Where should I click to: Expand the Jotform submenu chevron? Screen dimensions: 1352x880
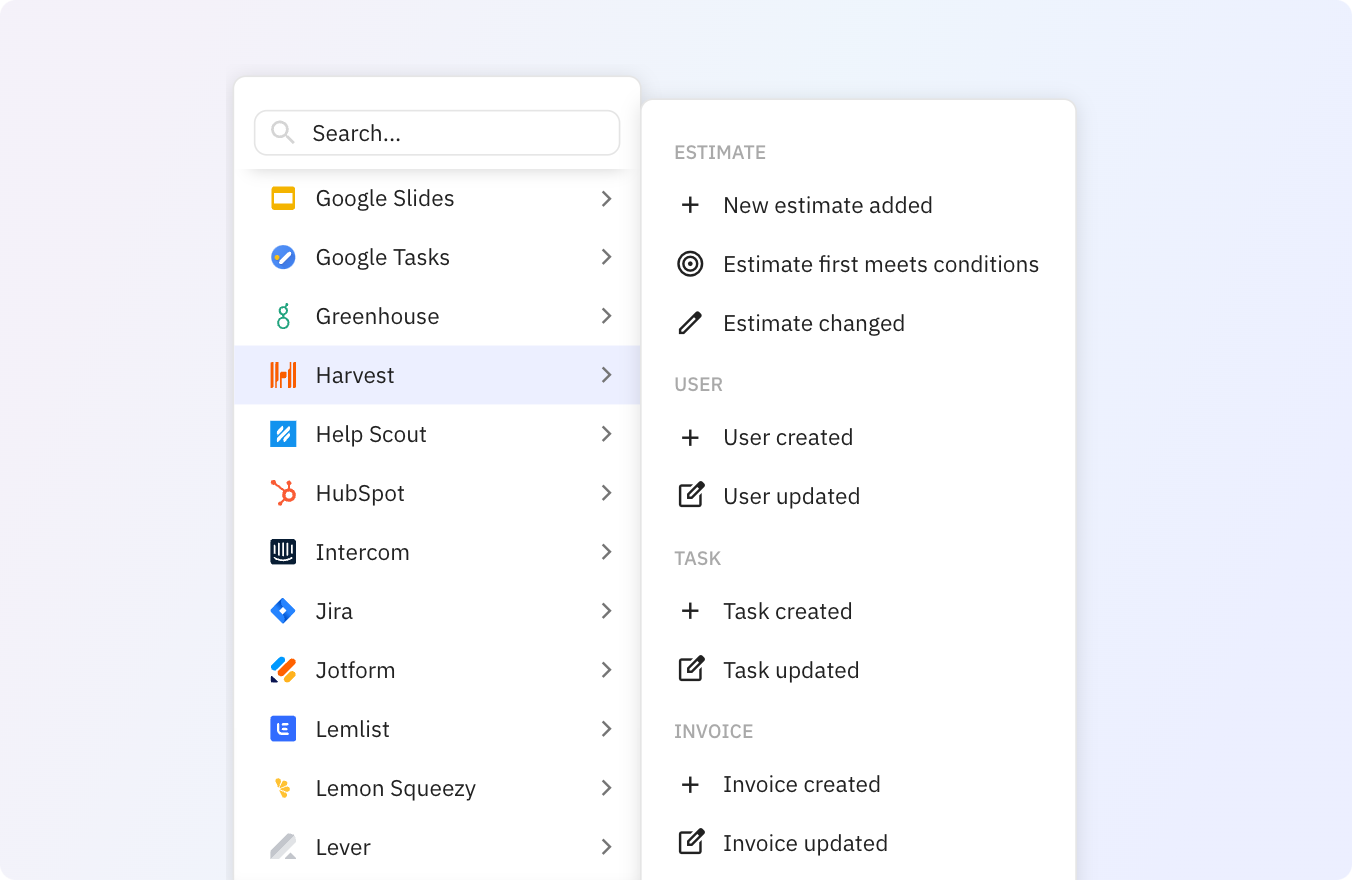(x=606, y=670)
